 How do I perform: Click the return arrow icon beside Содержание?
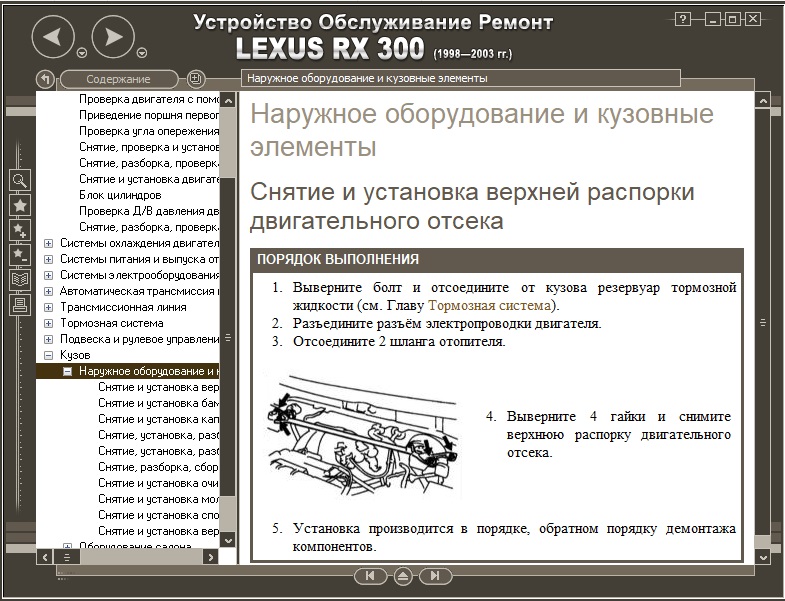pos(45,79)
